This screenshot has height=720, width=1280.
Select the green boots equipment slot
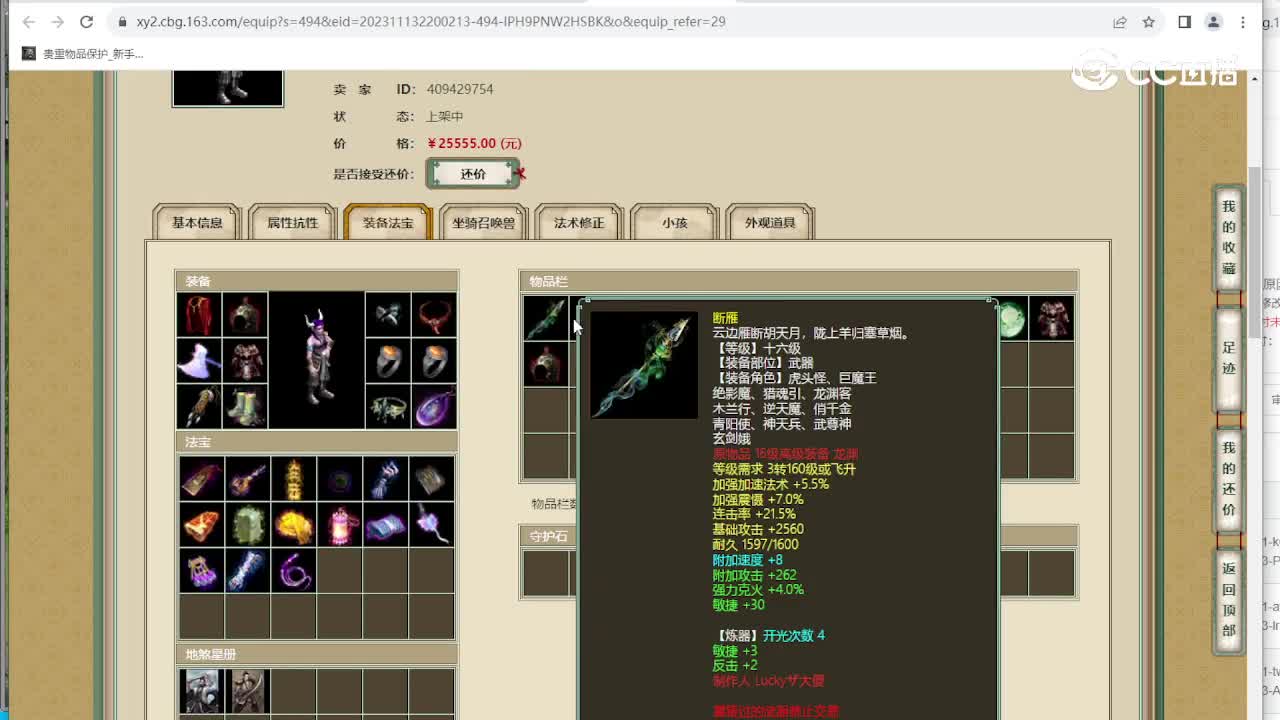245,407
